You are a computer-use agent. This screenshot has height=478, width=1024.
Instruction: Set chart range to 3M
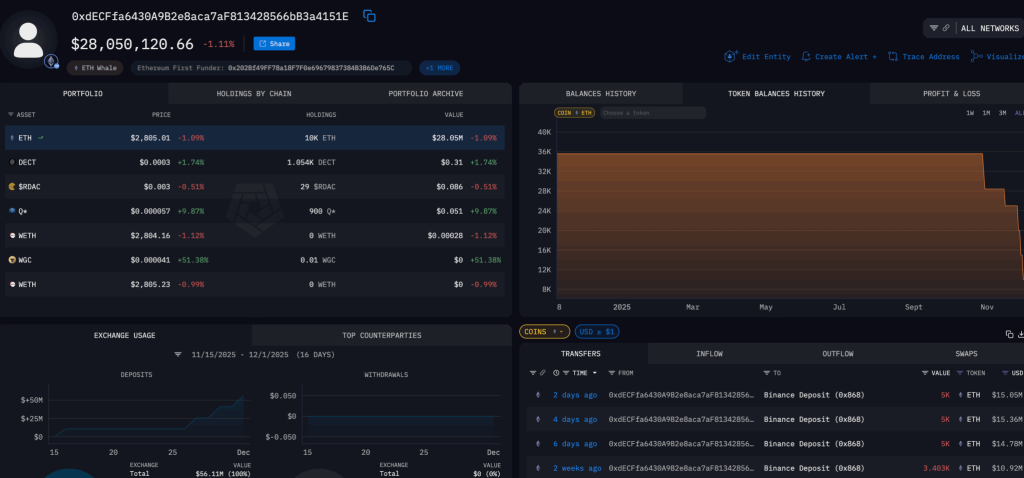point(1002,113)
